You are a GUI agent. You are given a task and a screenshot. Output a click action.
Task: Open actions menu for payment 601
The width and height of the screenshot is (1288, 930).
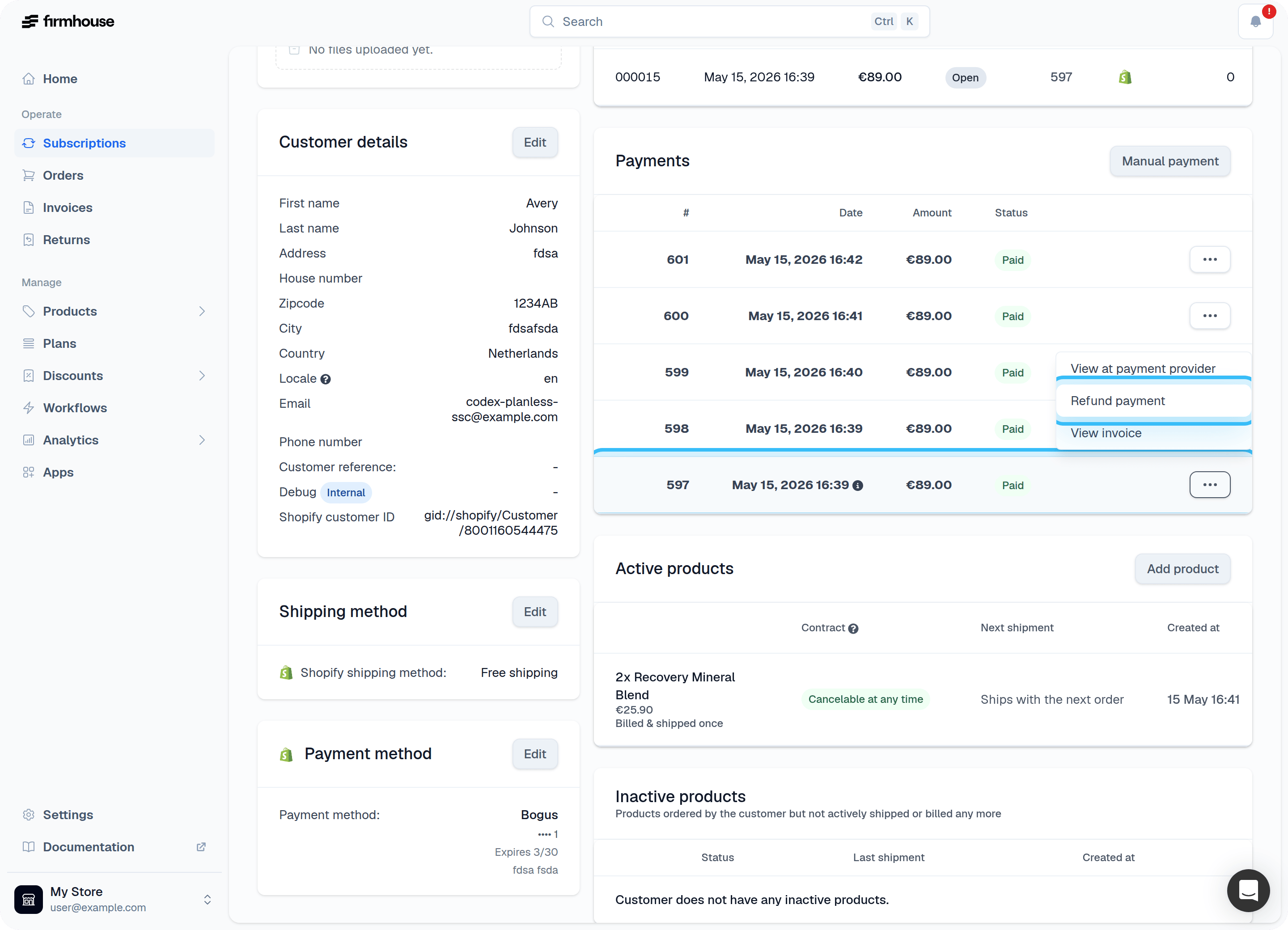[1210, 259]
